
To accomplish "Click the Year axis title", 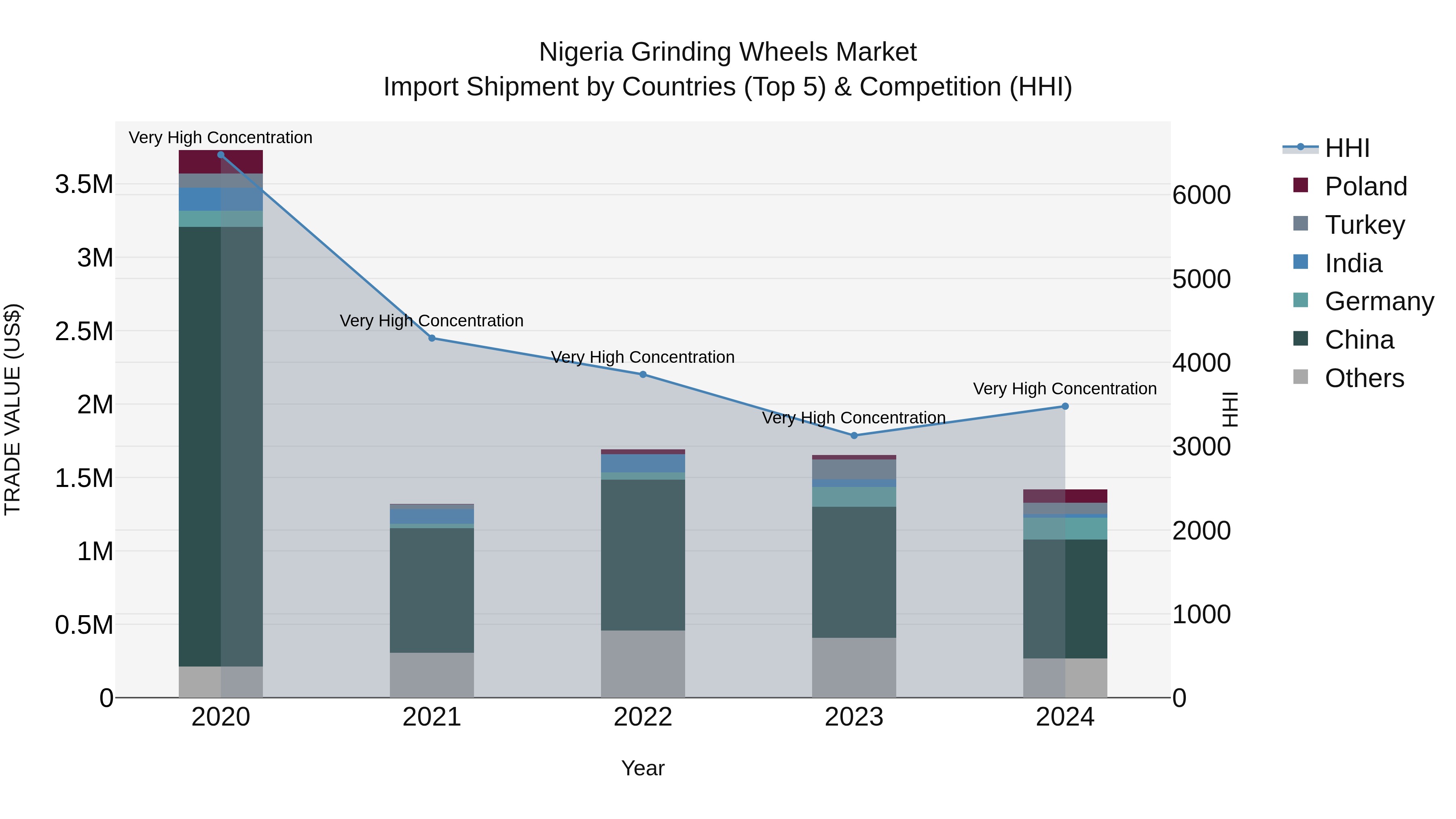I will coord(643,768).
